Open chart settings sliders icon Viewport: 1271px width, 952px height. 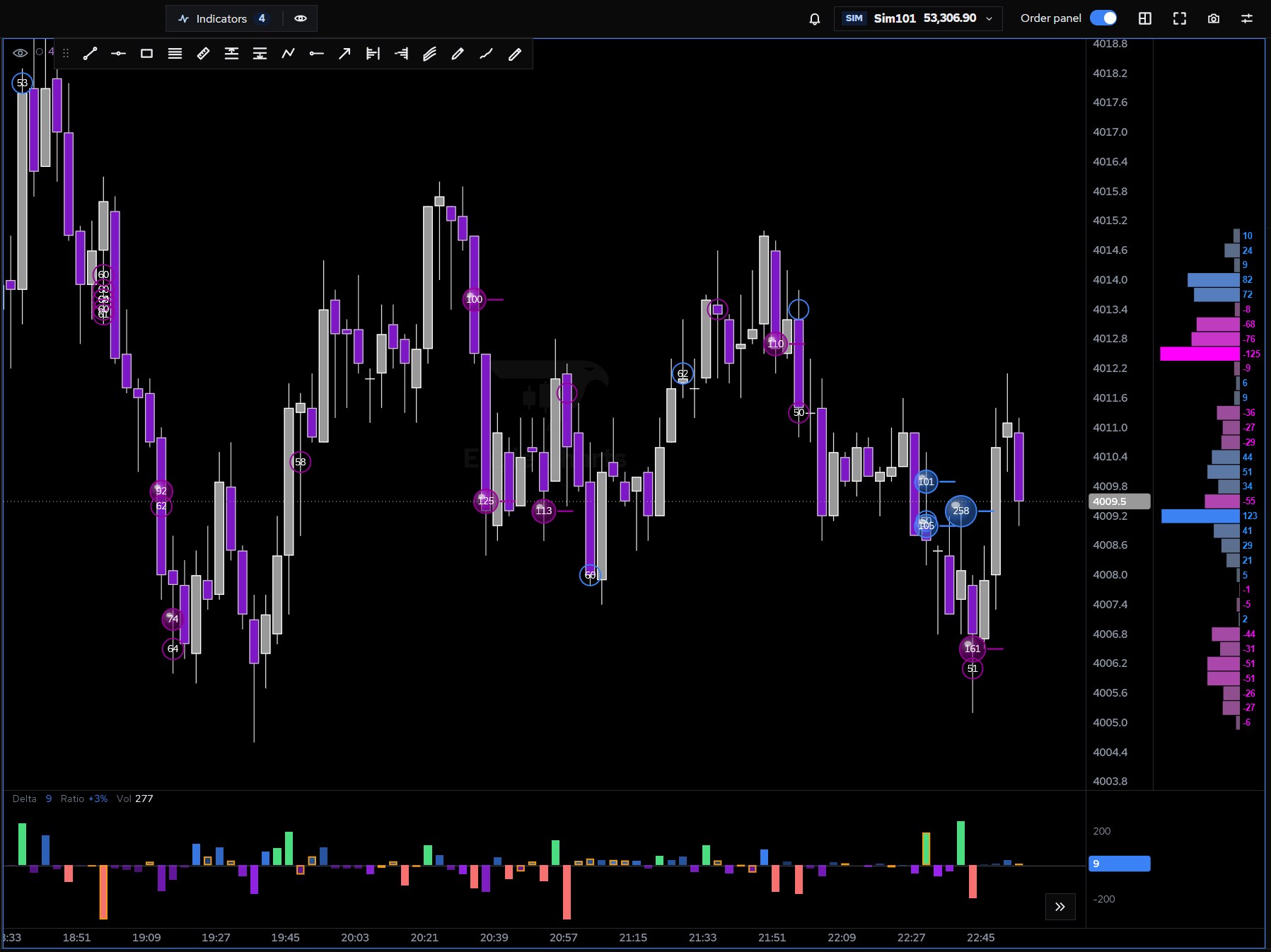pos(1247,18)
